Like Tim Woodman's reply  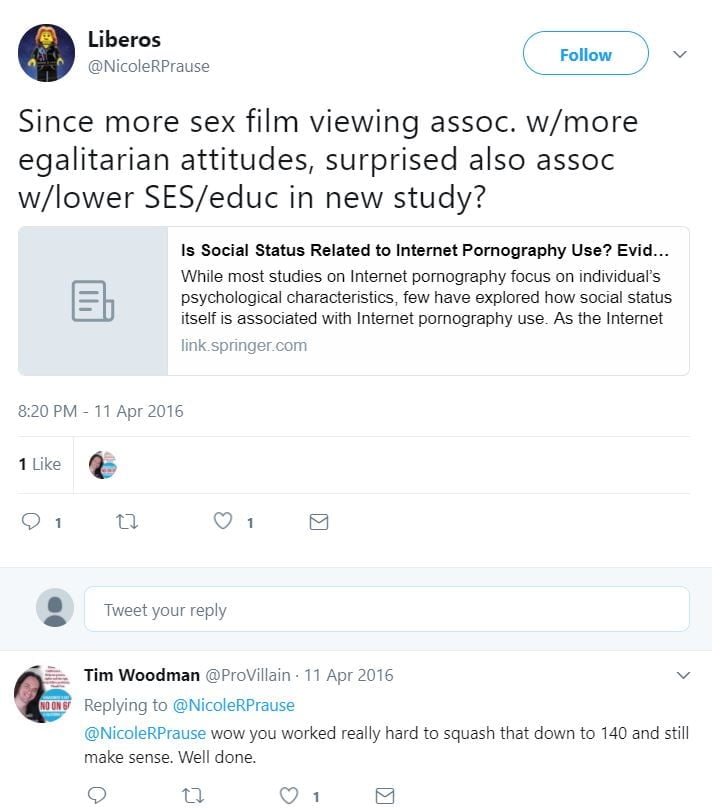pos(289,796)
